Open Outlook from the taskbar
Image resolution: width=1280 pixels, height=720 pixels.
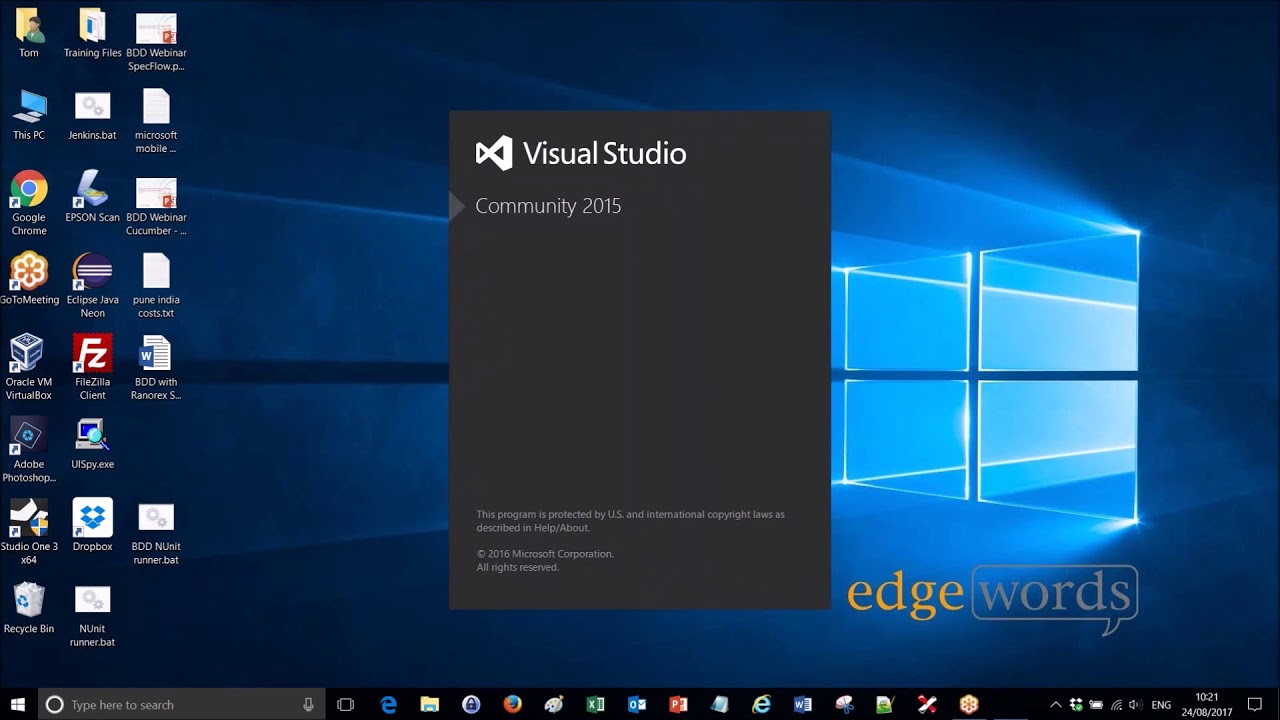(x=637, y=704)
